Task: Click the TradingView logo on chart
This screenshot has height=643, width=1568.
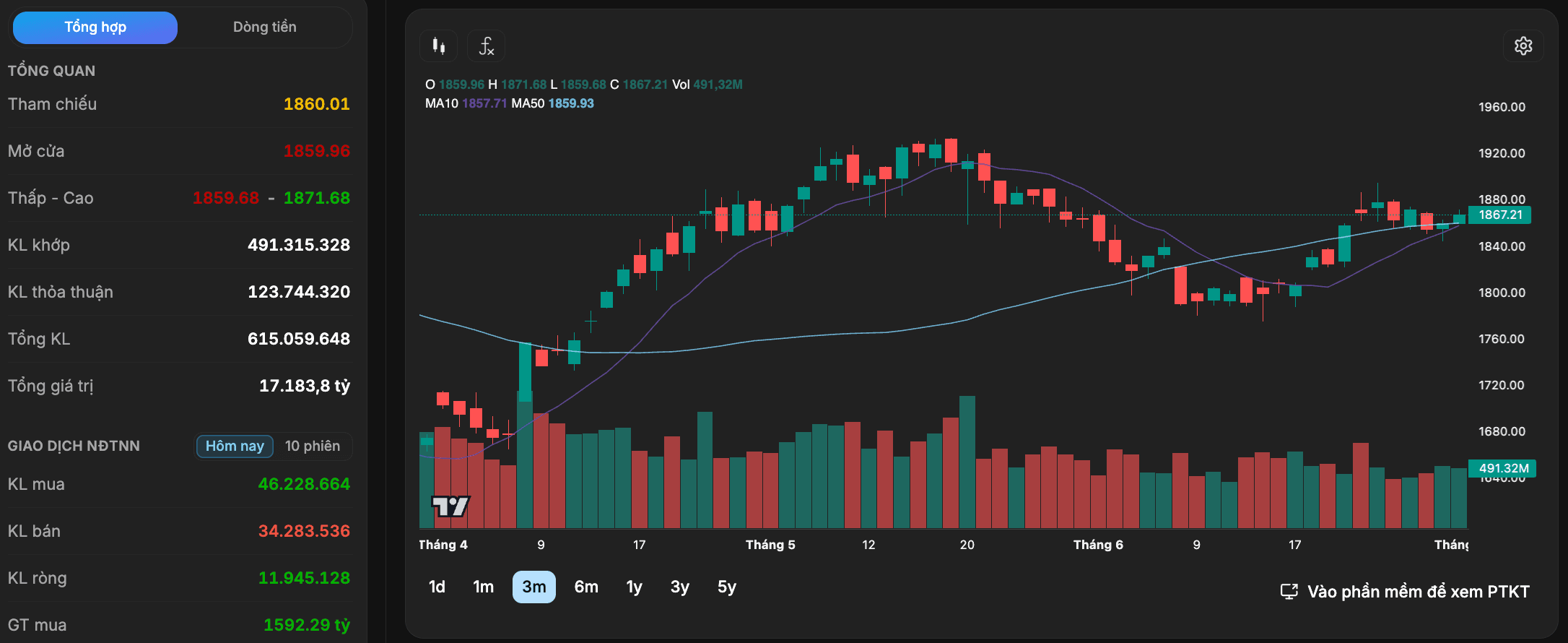Action: (450, 506)
